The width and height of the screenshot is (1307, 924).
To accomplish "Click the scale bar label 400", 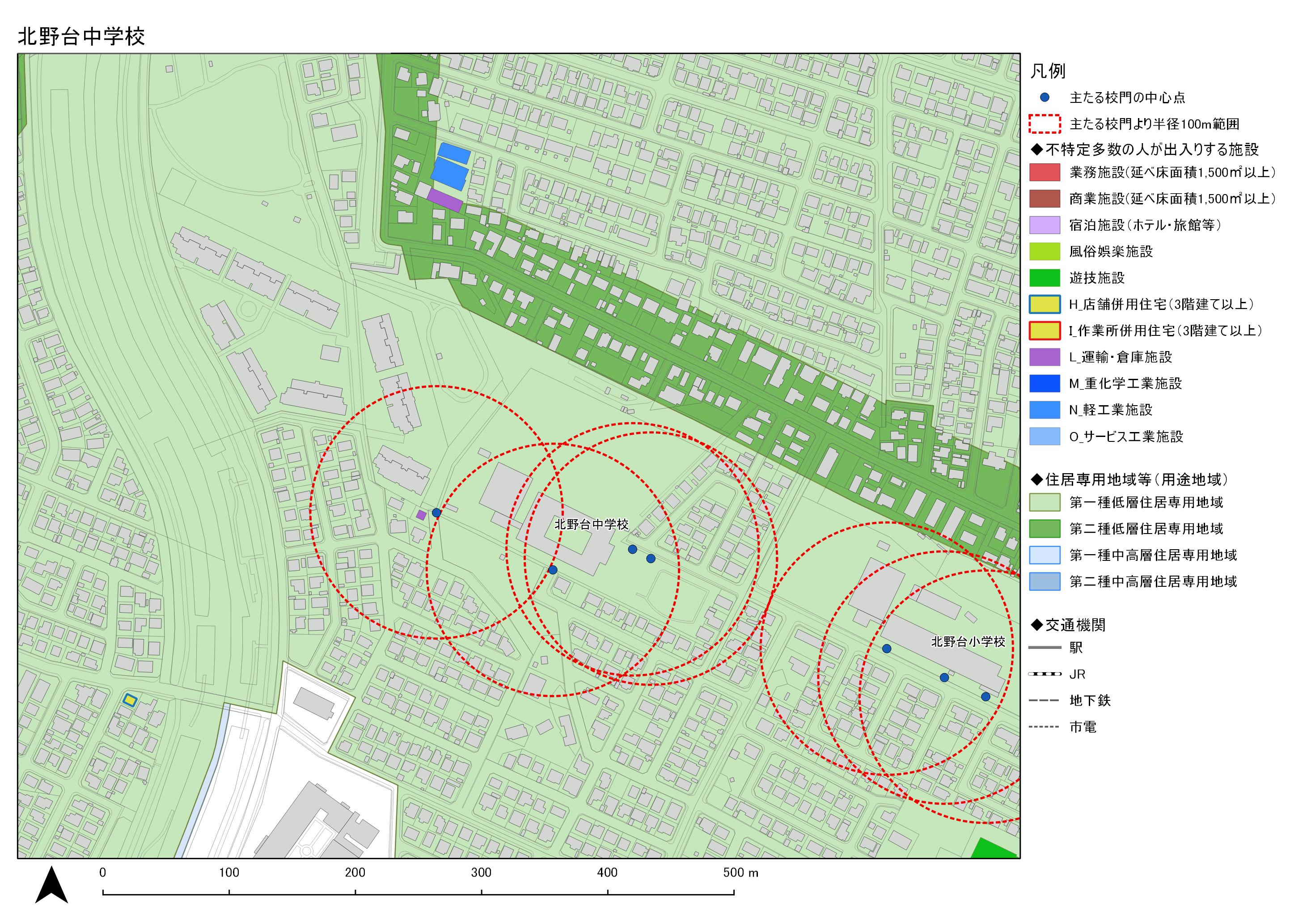I will click(x=607, y=872).
